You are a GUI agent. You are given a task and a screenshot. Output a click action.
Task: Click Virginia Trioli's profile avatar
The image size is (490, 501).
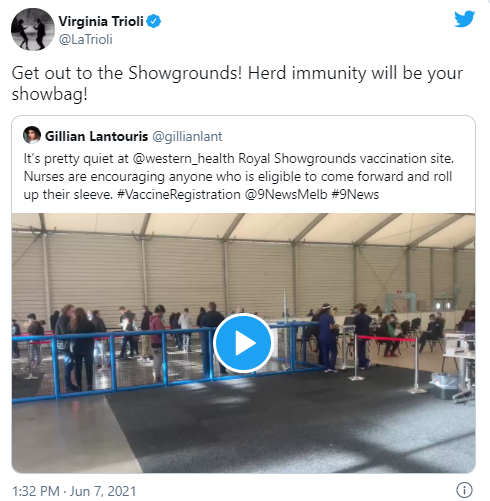point(33,29)
